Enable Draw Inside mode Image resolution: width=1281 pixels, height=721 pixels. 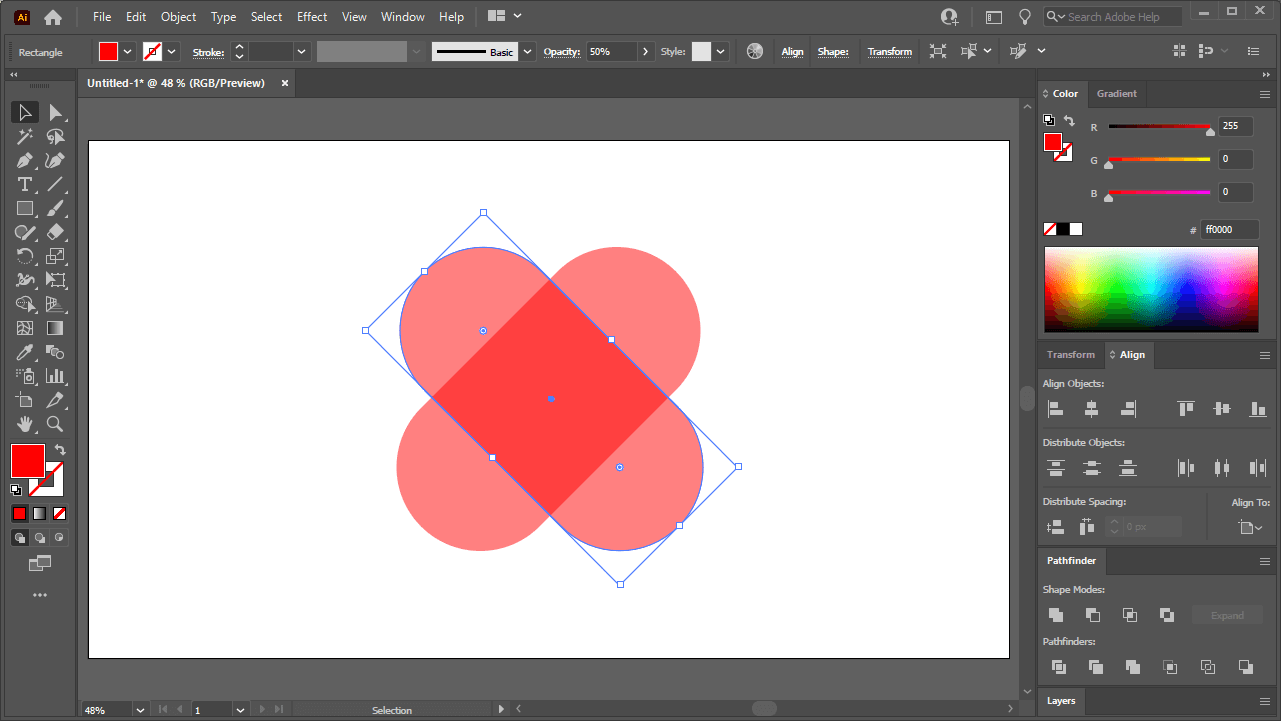(59, 537)
